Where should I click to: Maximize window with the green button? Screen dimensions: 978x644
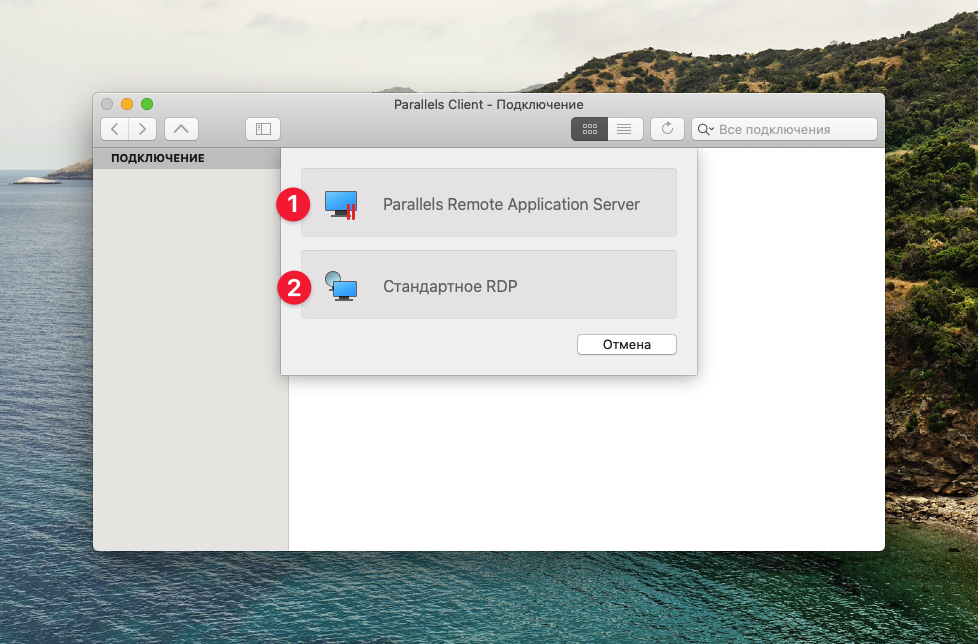point(147,104)
